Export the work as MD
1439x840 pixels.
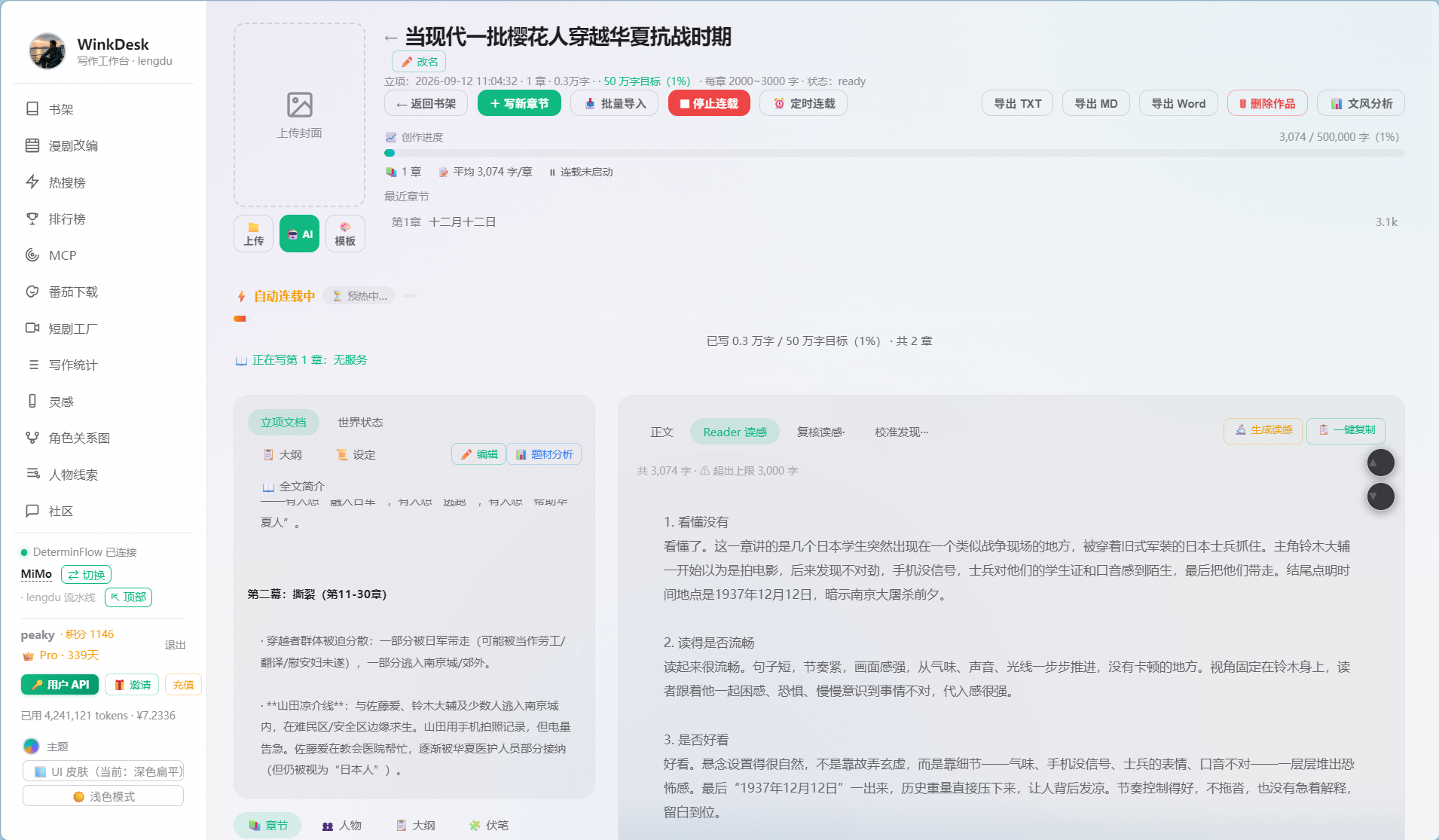[x=1095, y=103]
